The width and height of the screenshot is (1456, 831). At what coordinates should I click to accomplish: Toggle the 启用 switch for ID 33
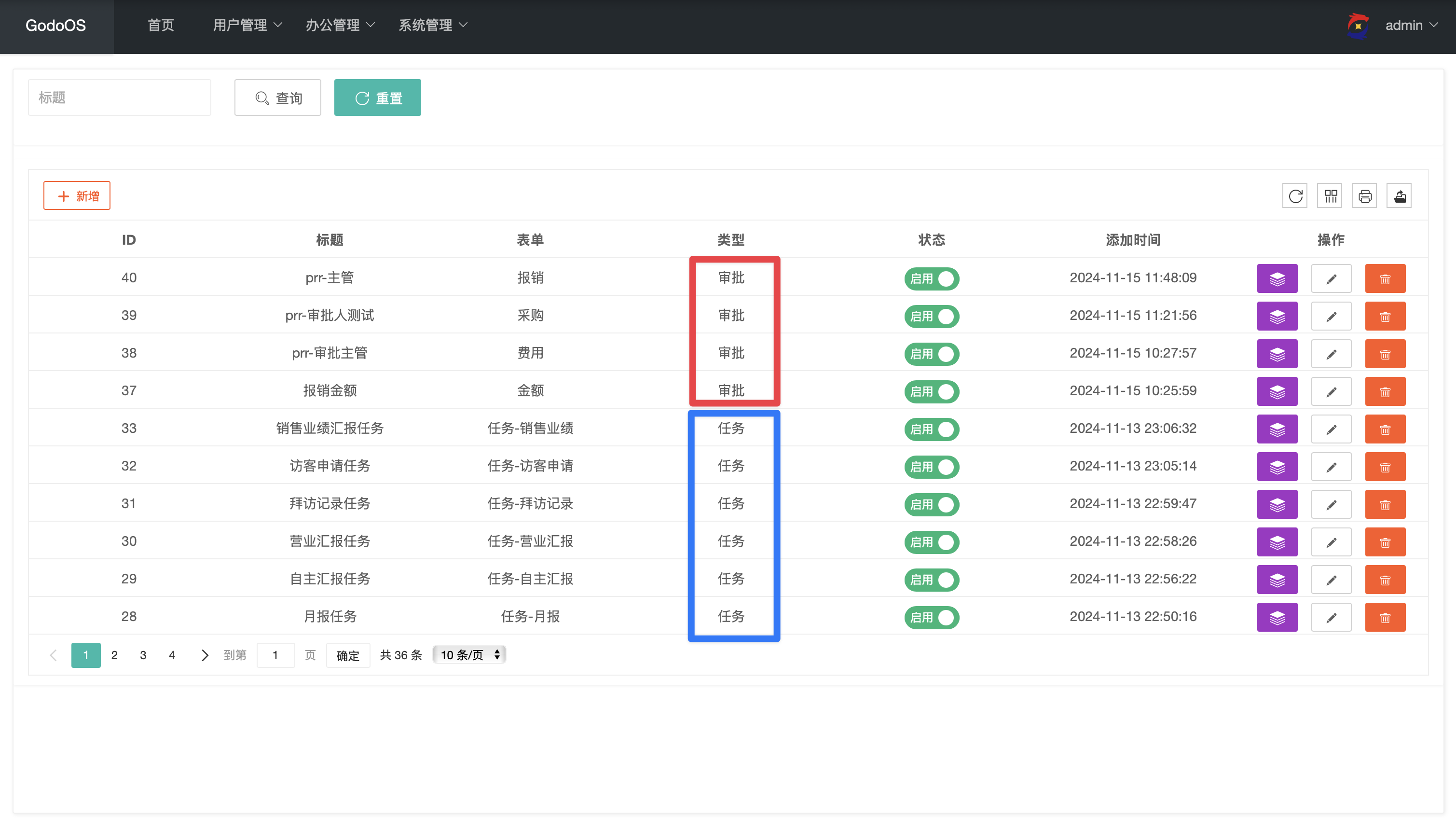click(930, 429)
